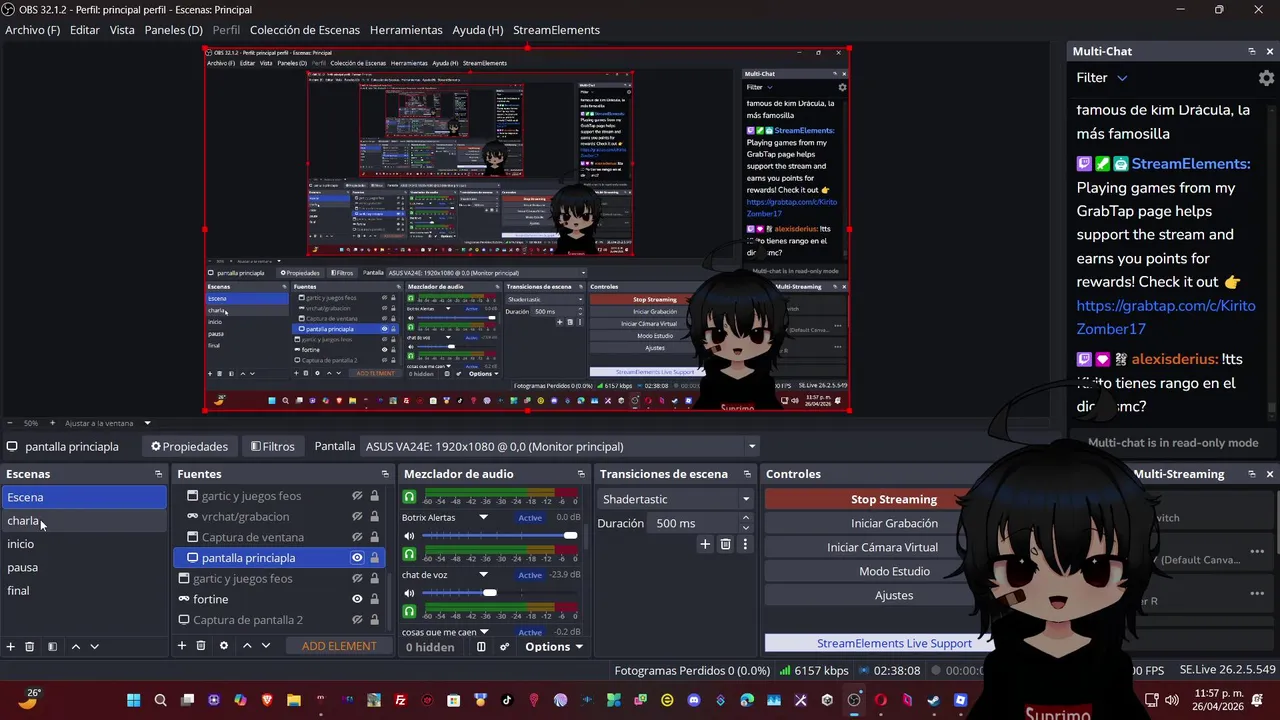Screen dimensions: 1280x720
Task: Float the Fuentes dock panel
Action: click(385, 474)
